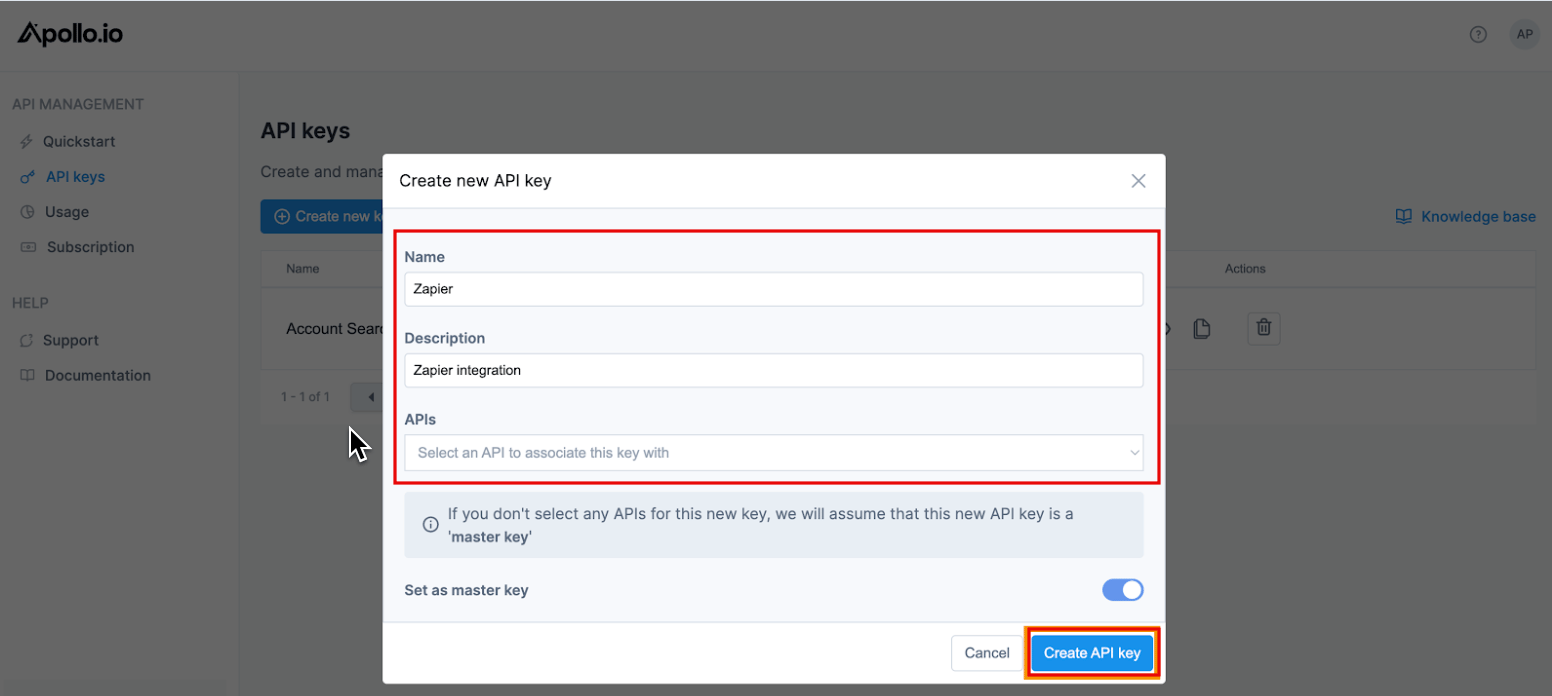Click the Usage pie chart icon
Image resolution: width=1552 pixels, height=696 pixels.
[27, 212]
